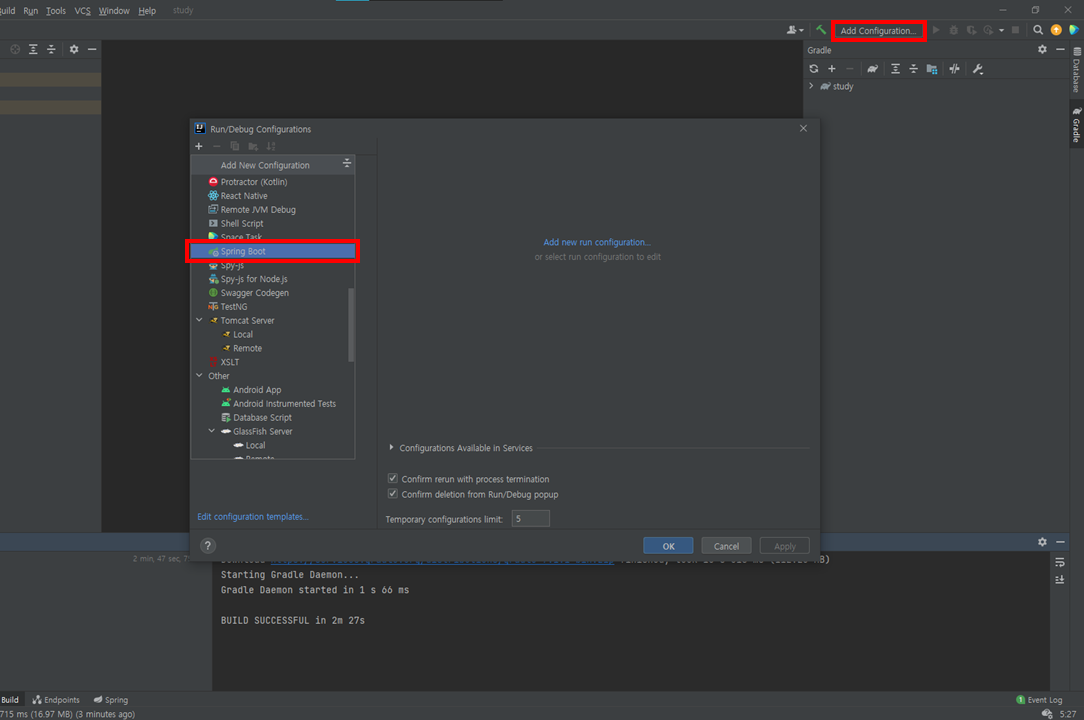Close the Run/Debug Configurations dialog
1084x720 pixels.
point(803,128)
